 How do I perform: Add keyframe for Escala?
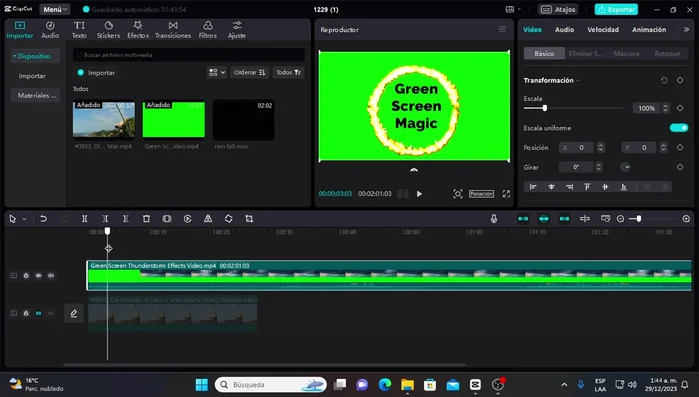coord(680,108)
